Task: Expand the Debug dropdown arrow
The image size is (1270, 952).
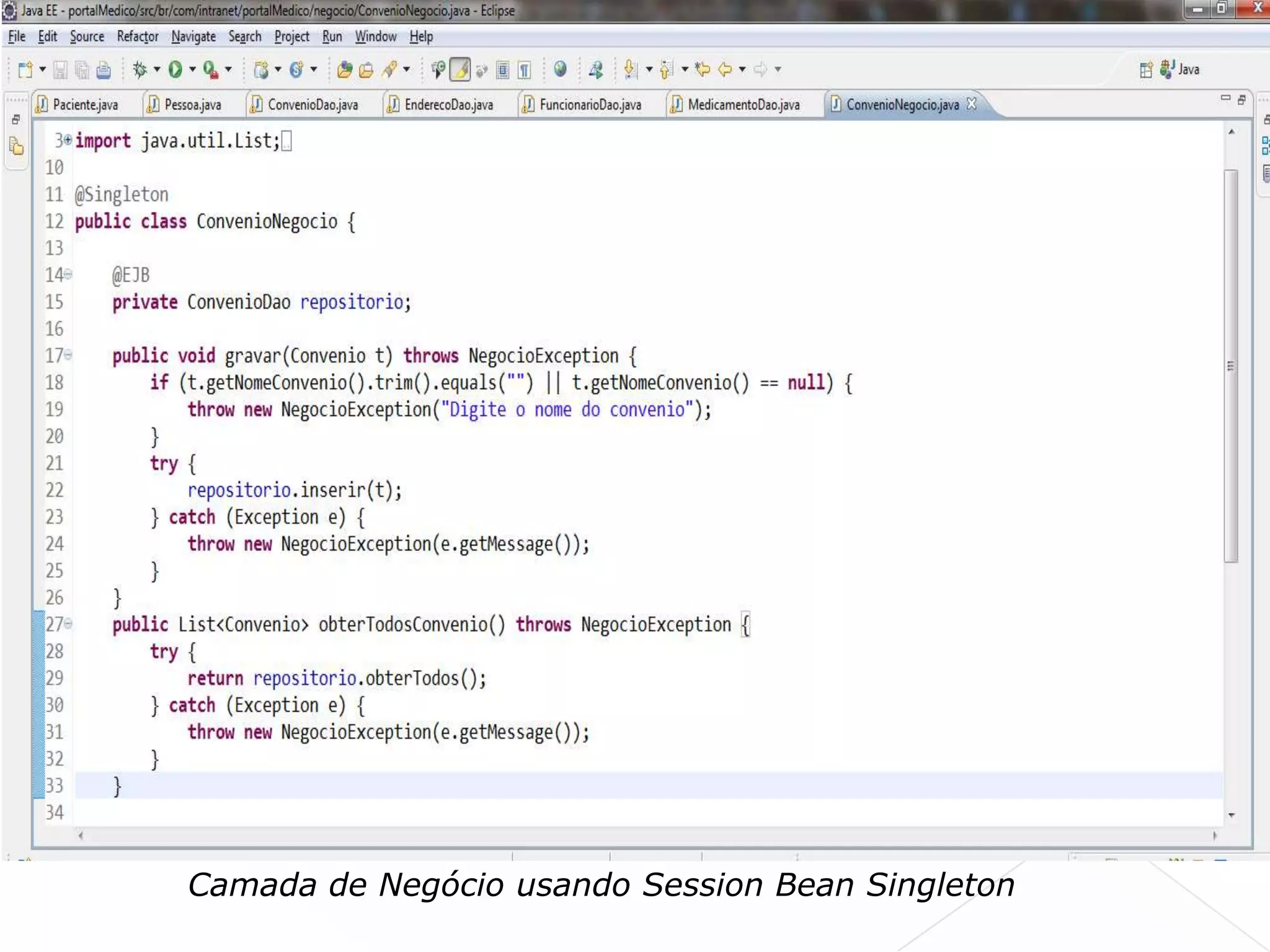Action: (157, 69)
